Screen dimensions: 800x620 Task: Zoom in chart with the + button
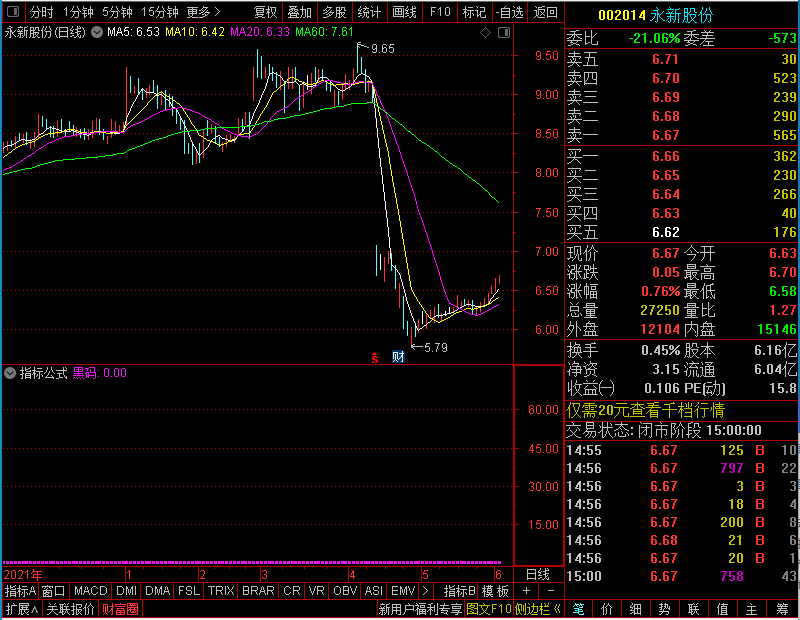pos(526,591)
